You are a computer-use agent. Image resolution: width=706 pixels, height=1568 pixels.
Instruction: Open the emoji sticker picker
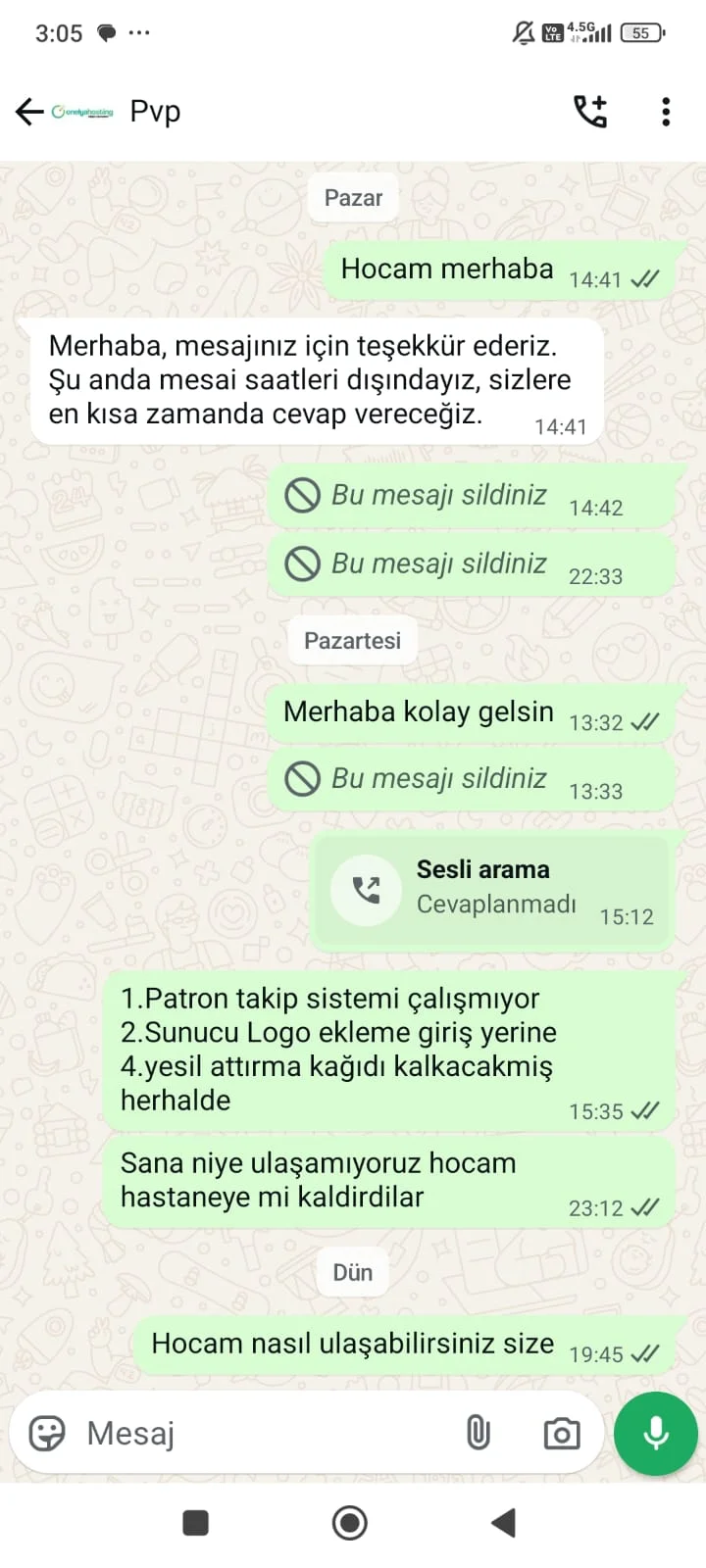pyautogui.click(x=47, y=1433)
